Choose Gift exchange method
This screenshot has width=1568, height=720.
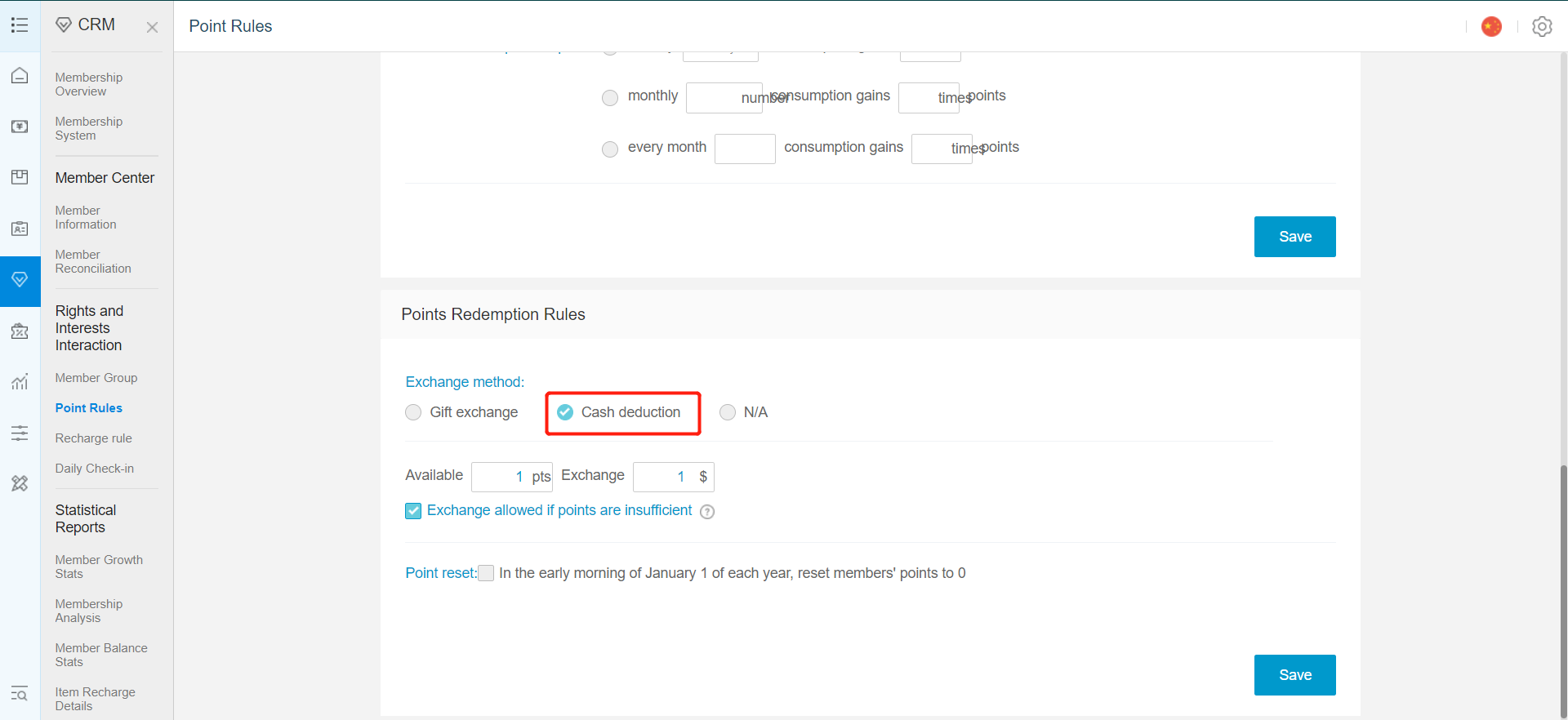[413, 412]
